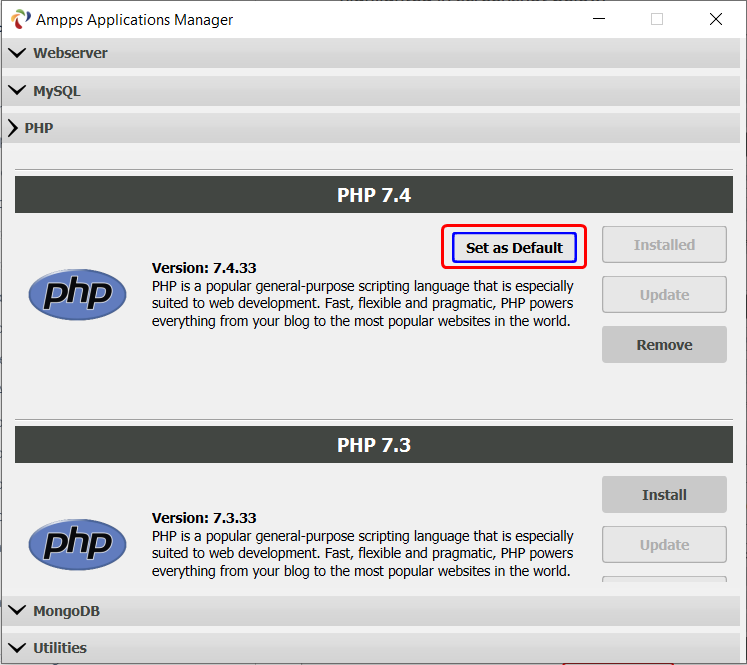Click the PHP 7.4 logo image
This screenshot has height=665, width=747.
point(78,294)
